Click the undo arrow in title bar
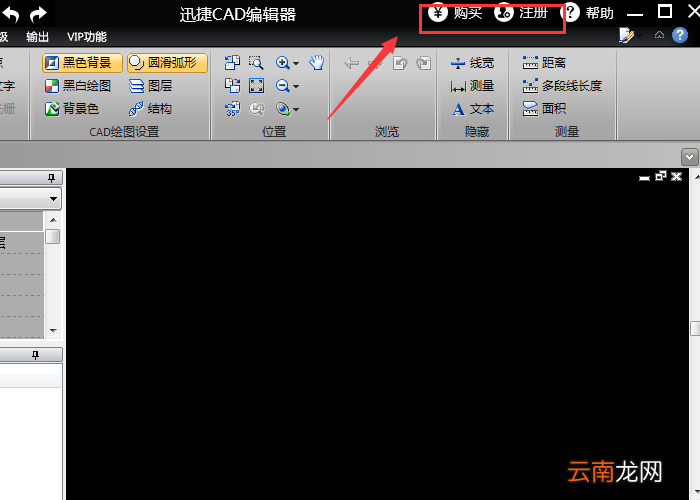 tap(11, 14)
